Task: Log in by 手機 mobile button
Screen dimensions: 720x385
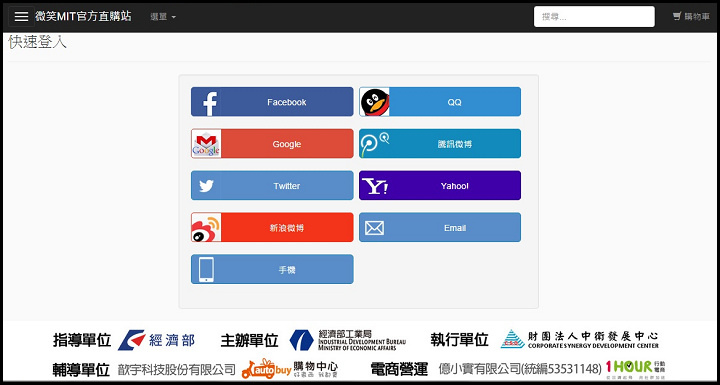Action: tap(272, 269)
